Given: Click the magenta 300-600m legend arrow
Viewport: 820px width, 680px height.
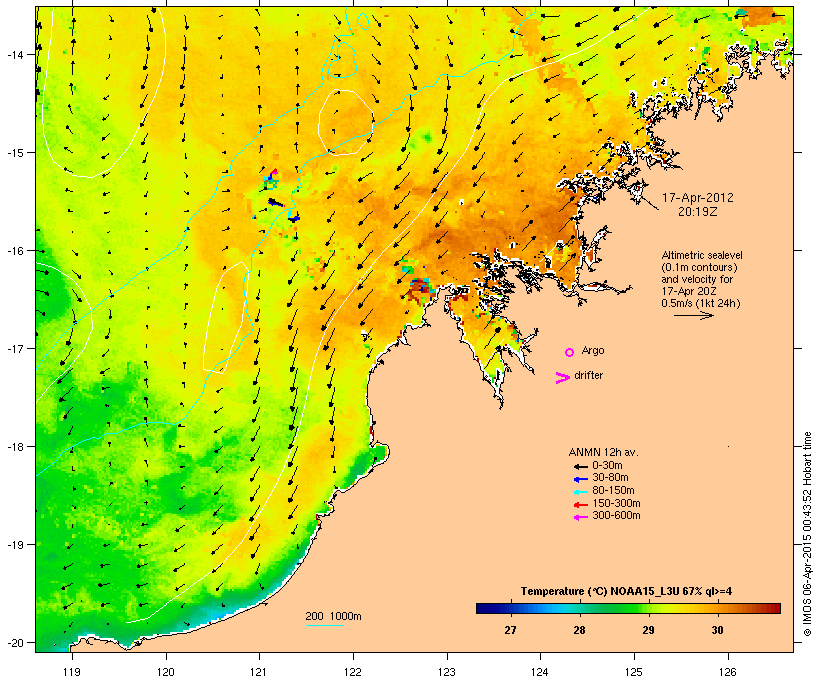Looking at the screenshot, I should [580, 517].
